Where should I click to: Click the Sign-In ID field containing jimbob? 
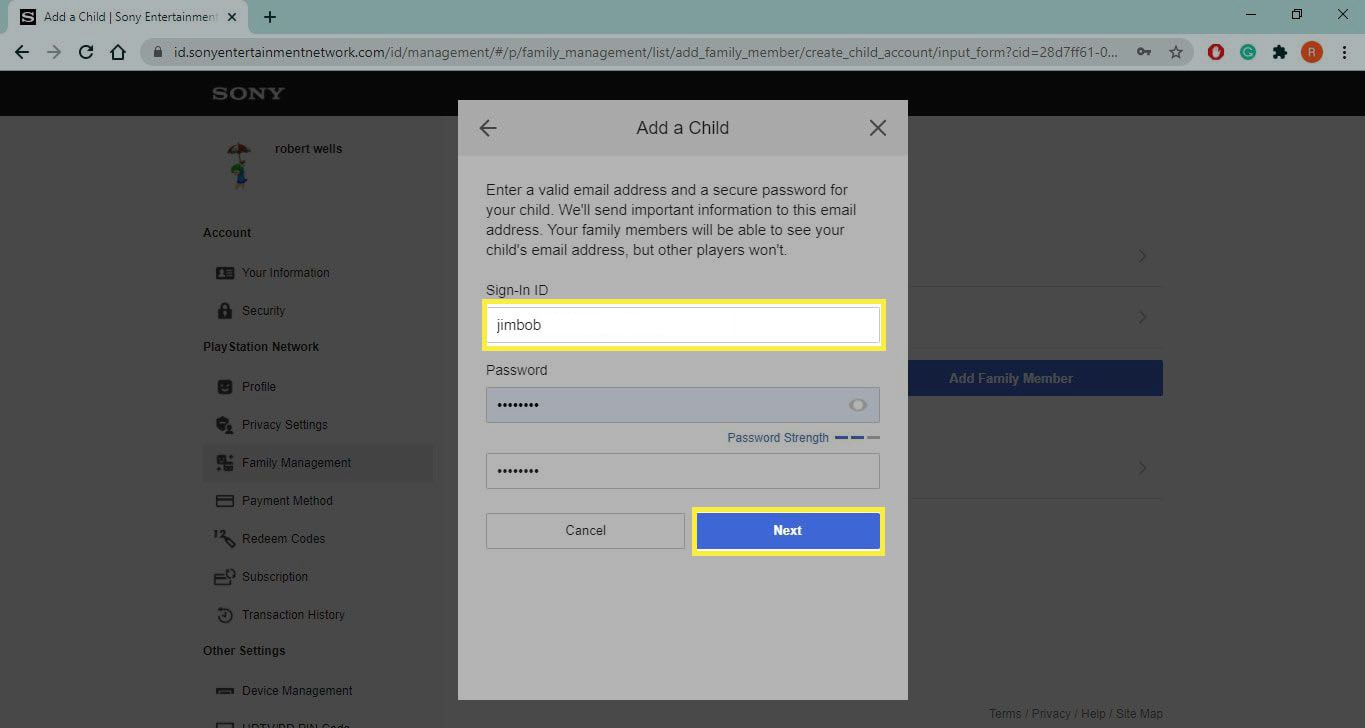pos(683,325)
